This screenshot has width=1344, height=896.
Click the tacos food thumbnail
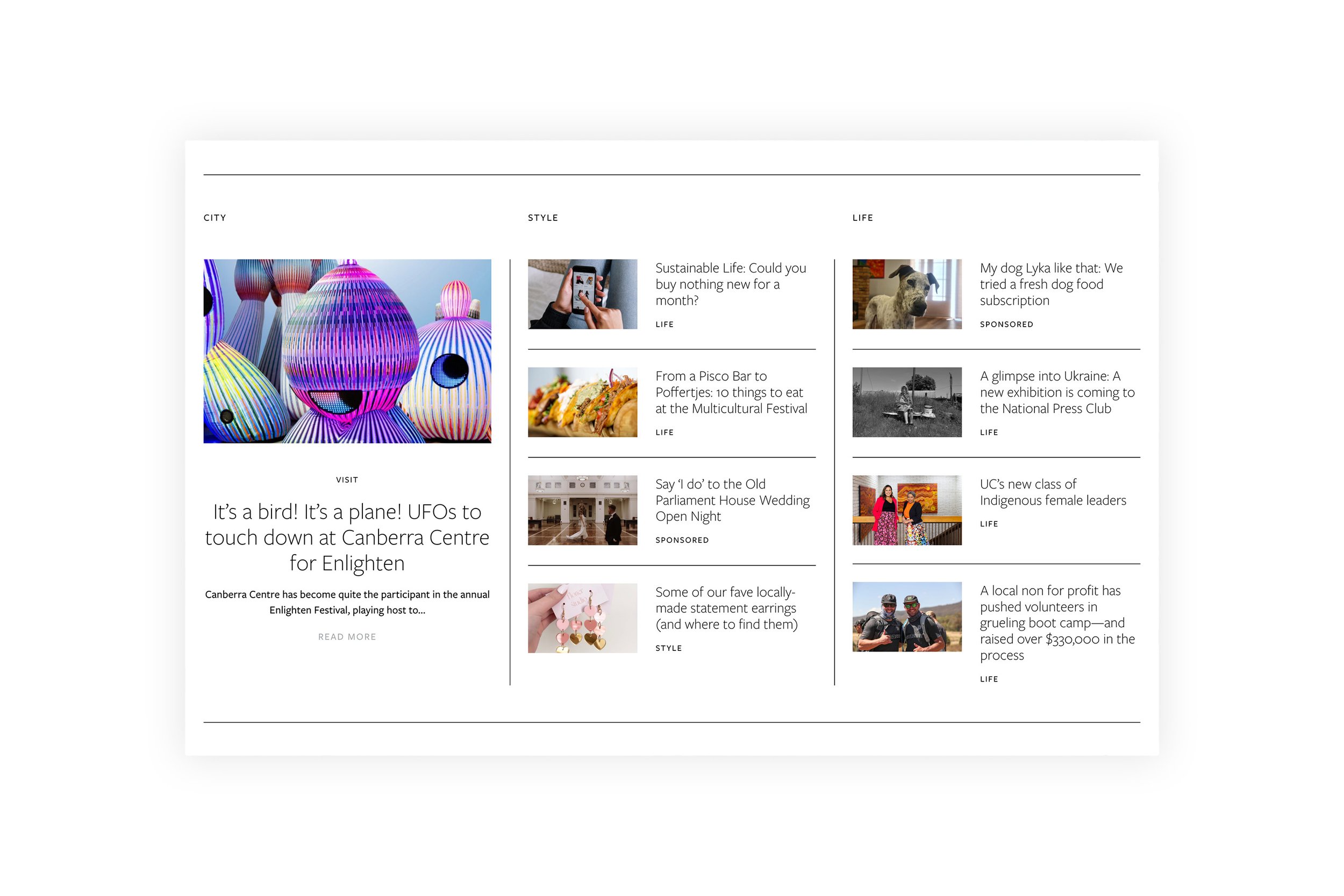(x=582, y=402)
